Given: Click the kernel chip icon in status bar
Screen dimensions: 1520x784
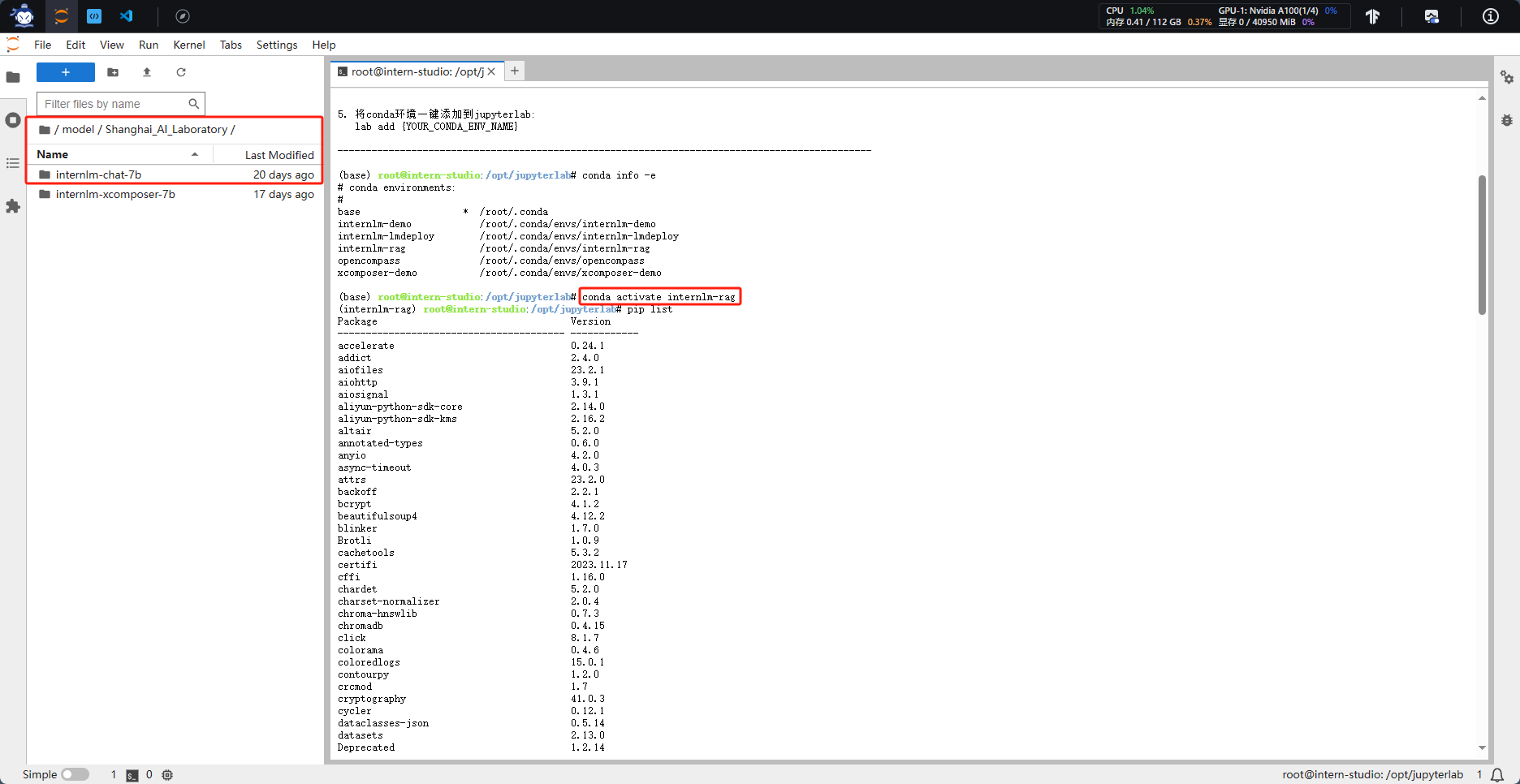Looking at the screenshot, I should (x=167, y=775).
